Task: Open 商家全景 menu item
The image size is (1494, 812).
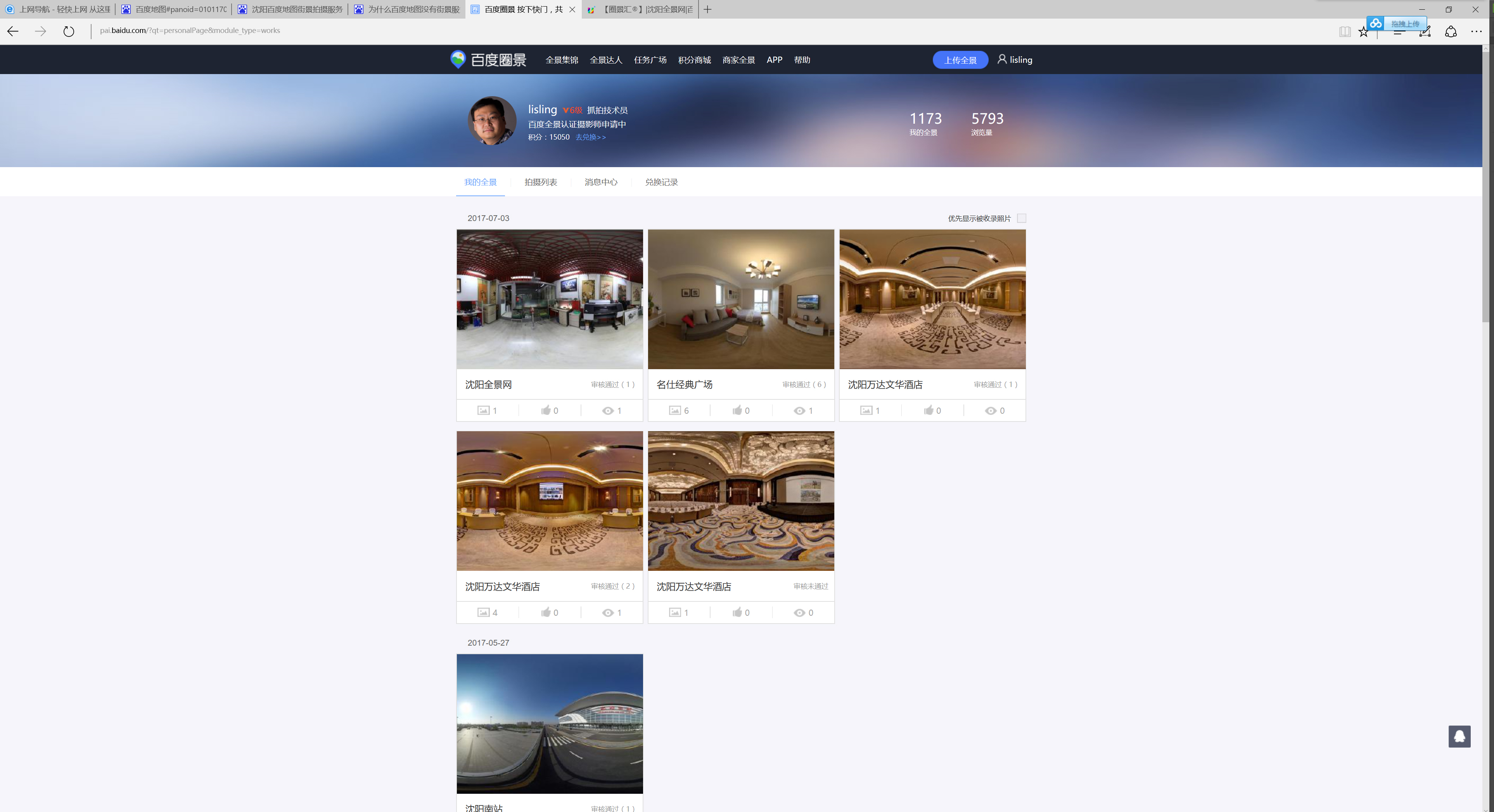Action: pyautogui.click(x=738, y=60)
